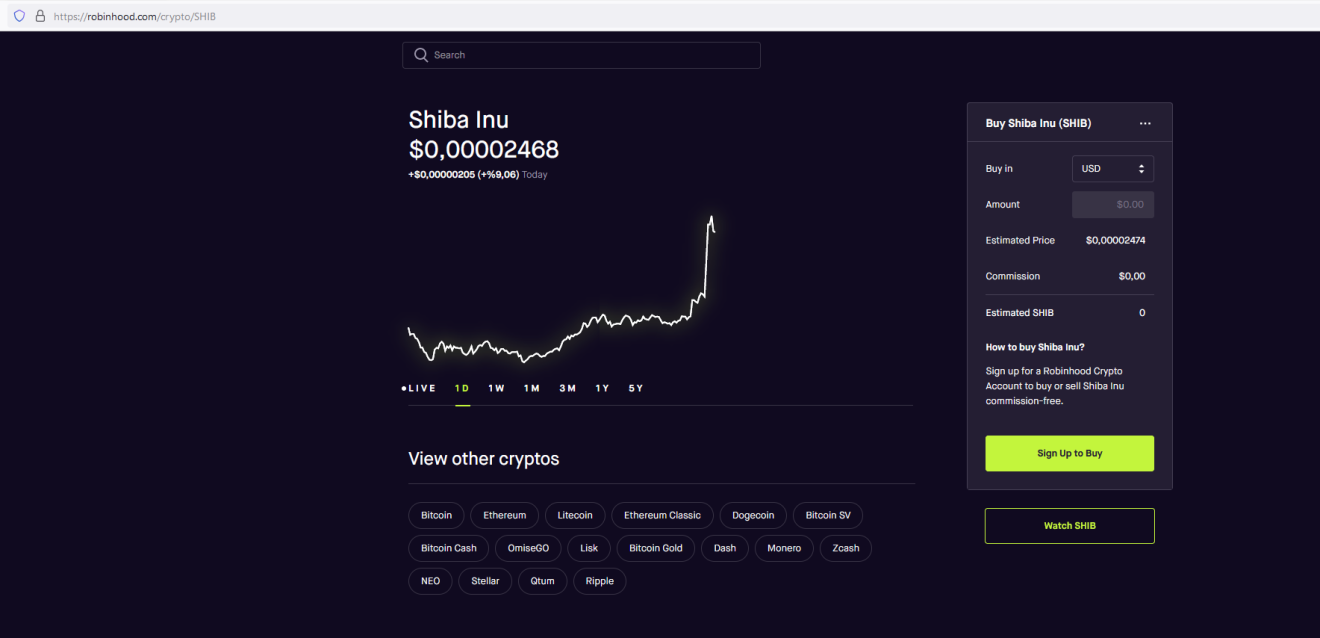
Task: Click the peak of the price chart
Action: (x=711, y=216)
